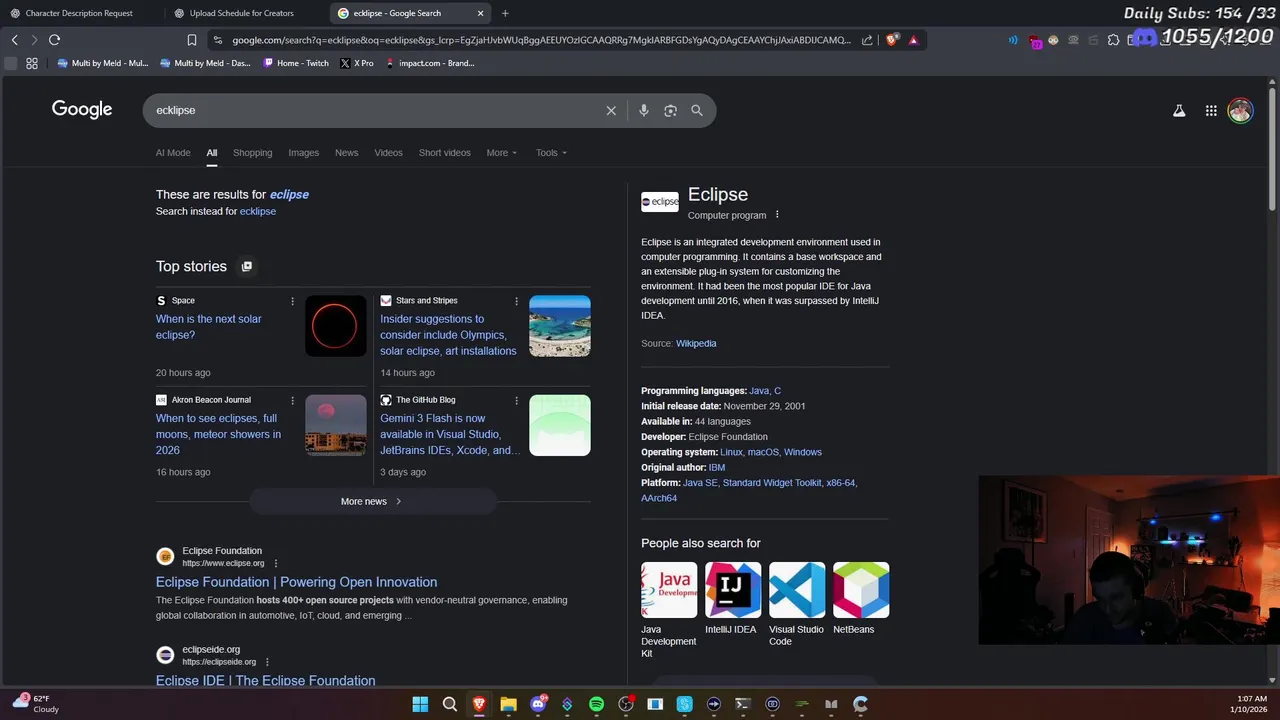Open File Explorer from the taskbar

(508, 704)
